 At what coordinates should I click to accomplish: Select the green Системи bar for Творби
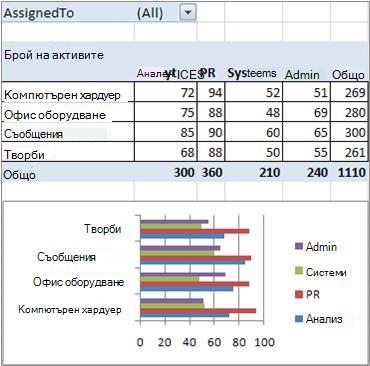coord(171,226)
